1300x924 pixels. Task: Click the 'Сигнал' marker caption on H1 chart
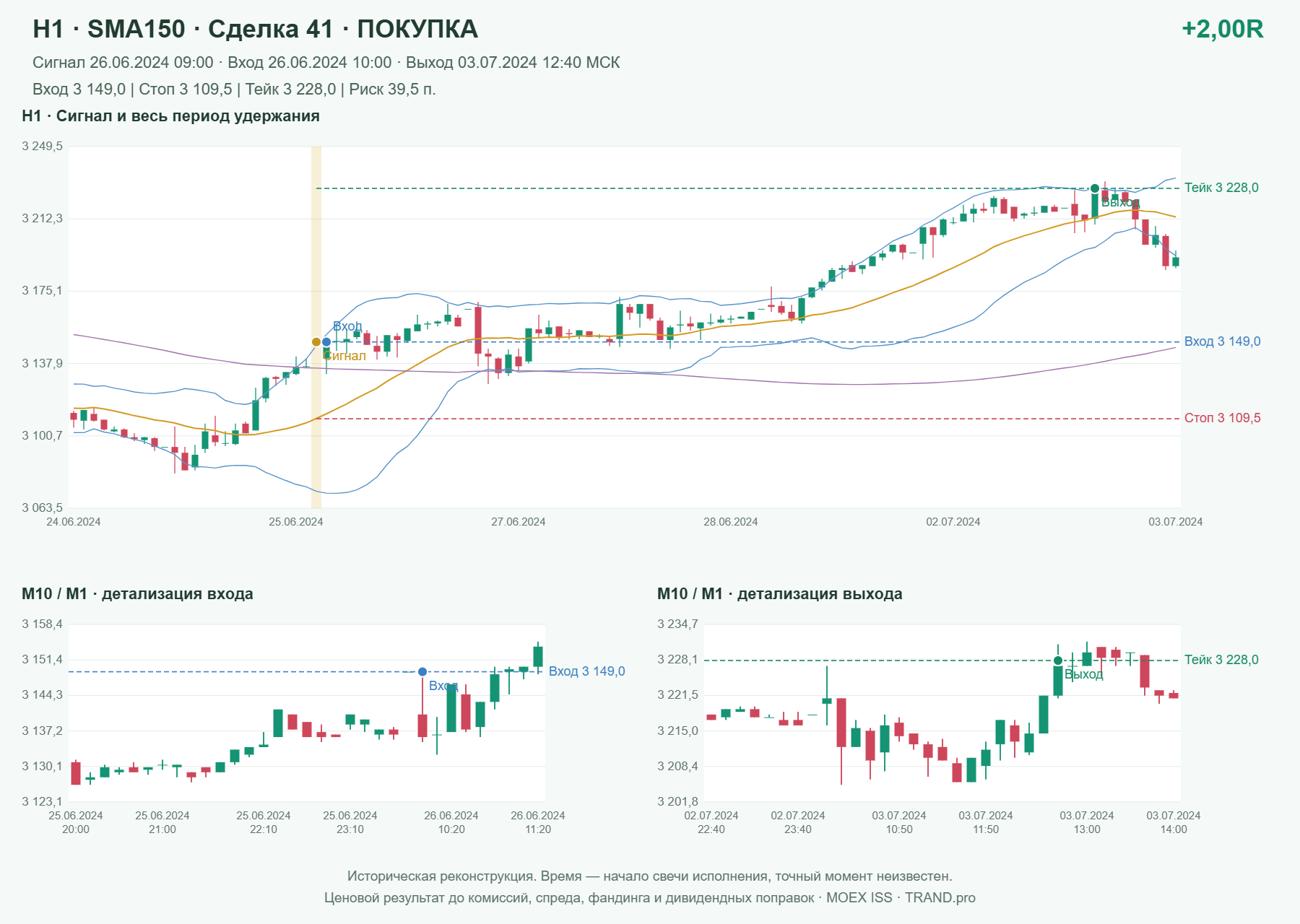pyautogui.click(x=344, y=356)
